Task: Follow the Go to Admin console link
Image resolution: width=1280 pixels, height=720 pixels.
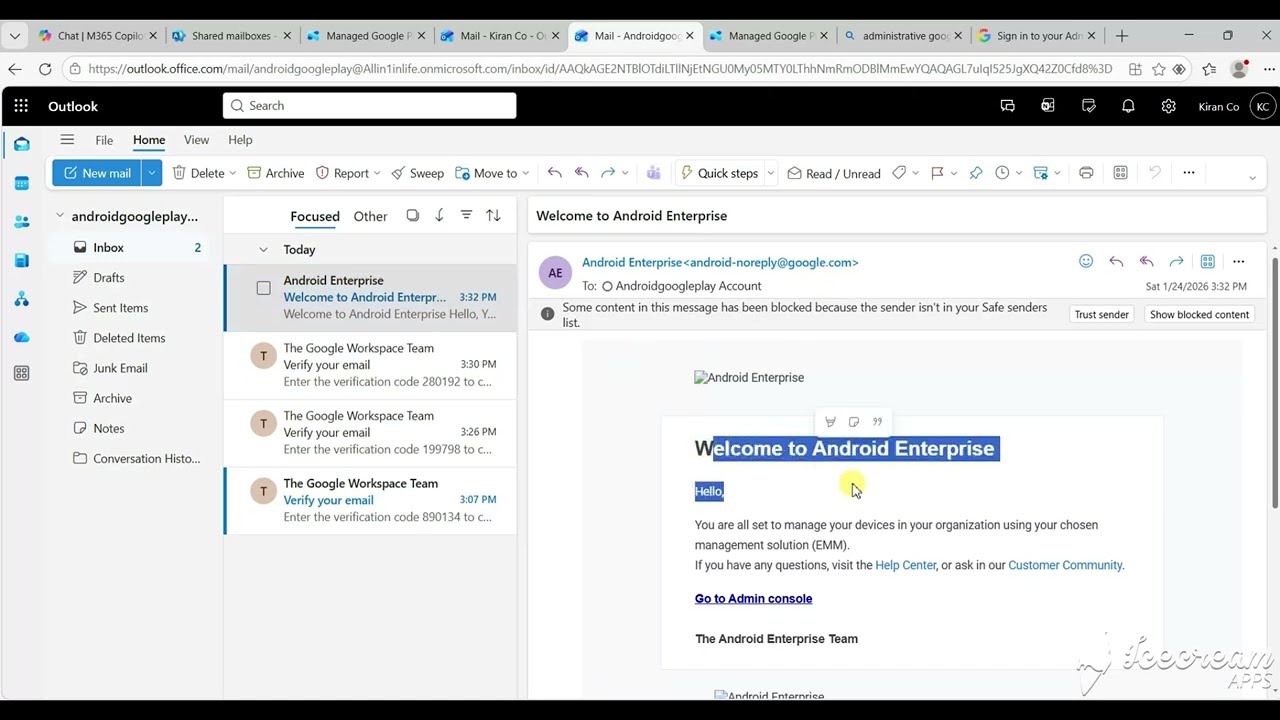Action: click(753, 599)
